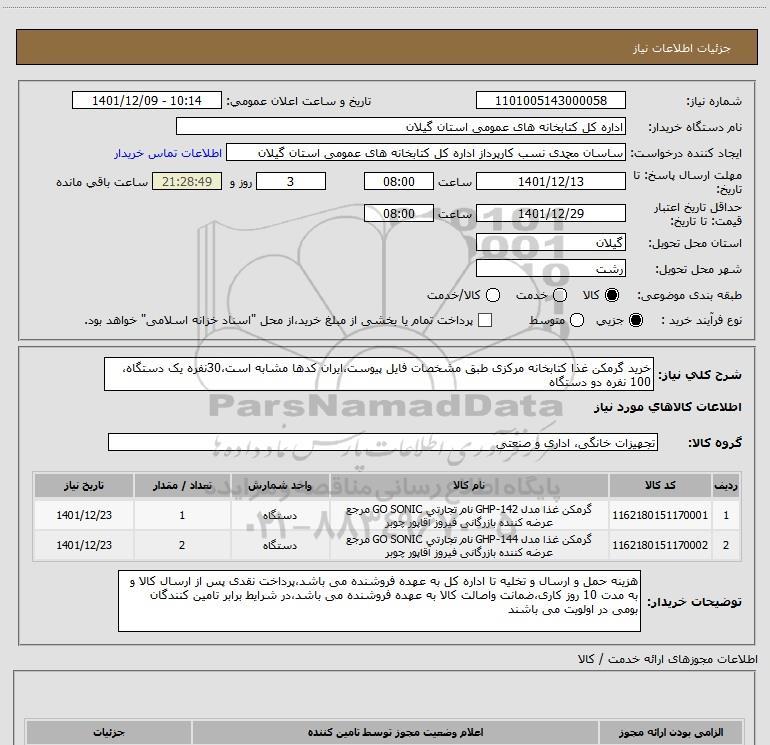Toggle the اسناد خزانه اسلامی payment checkbox

[485, 321]
